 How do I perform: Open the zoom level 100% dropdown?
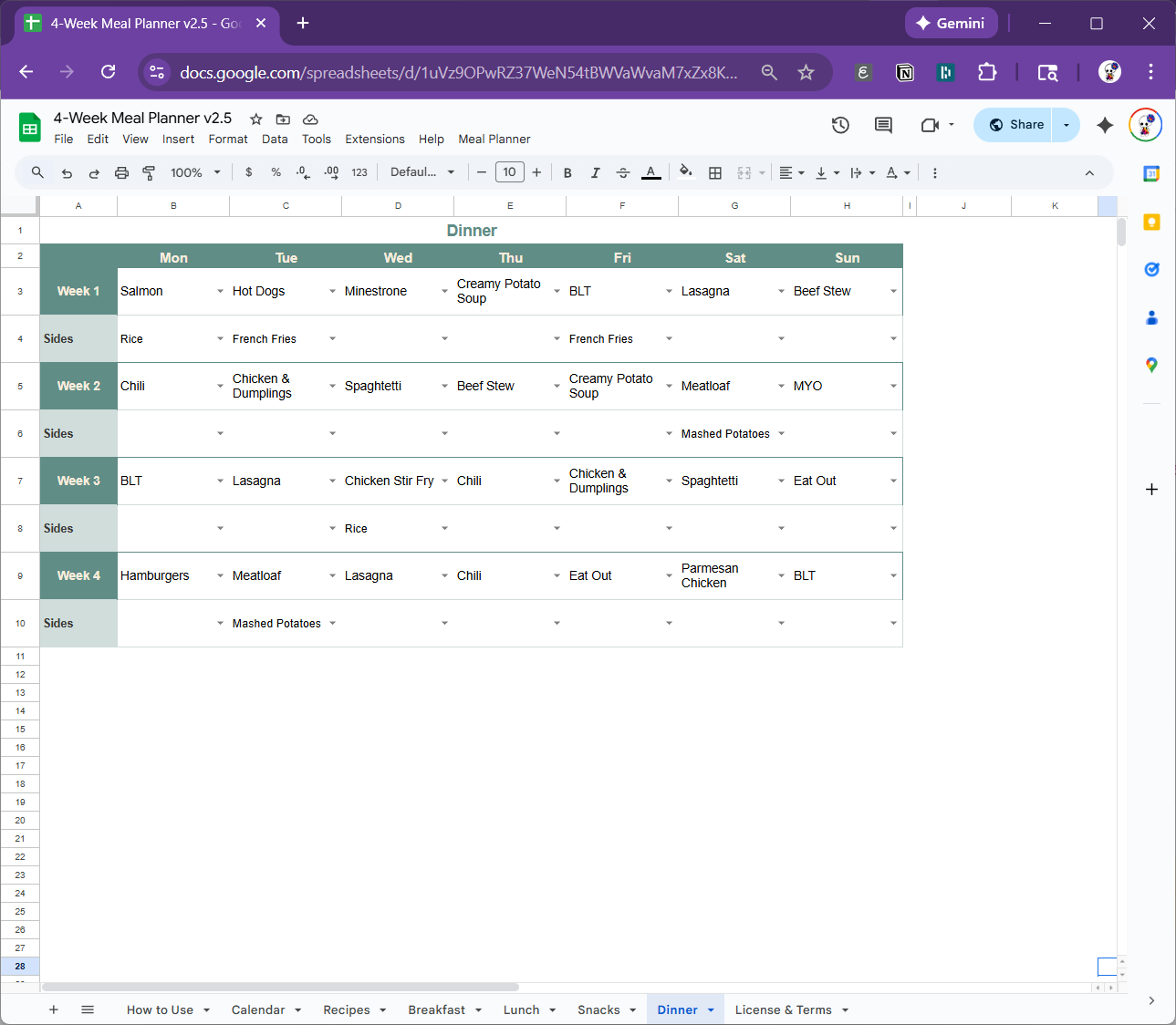click(x=195, y=172)
